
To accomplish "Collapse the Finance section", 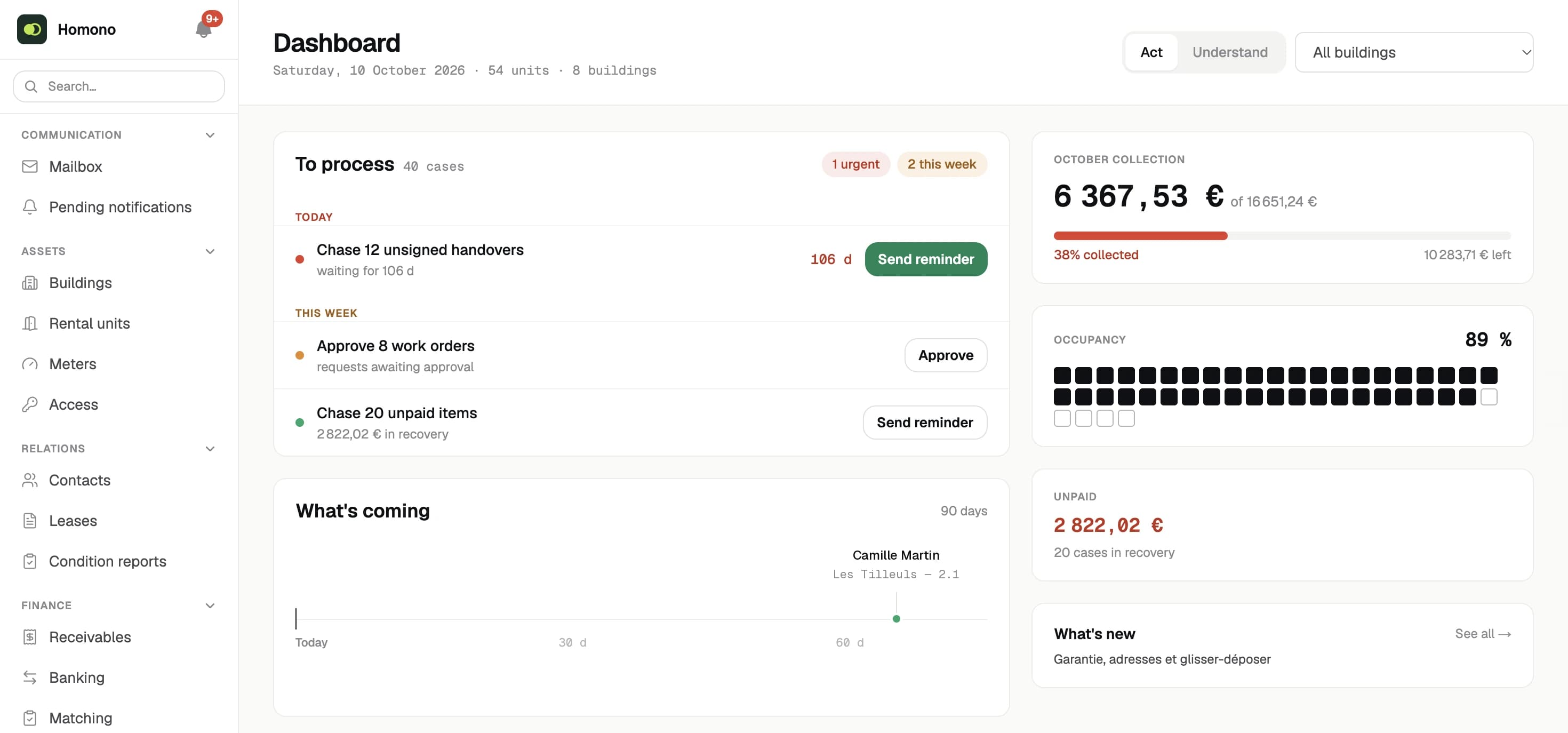I will coord(210,605).
